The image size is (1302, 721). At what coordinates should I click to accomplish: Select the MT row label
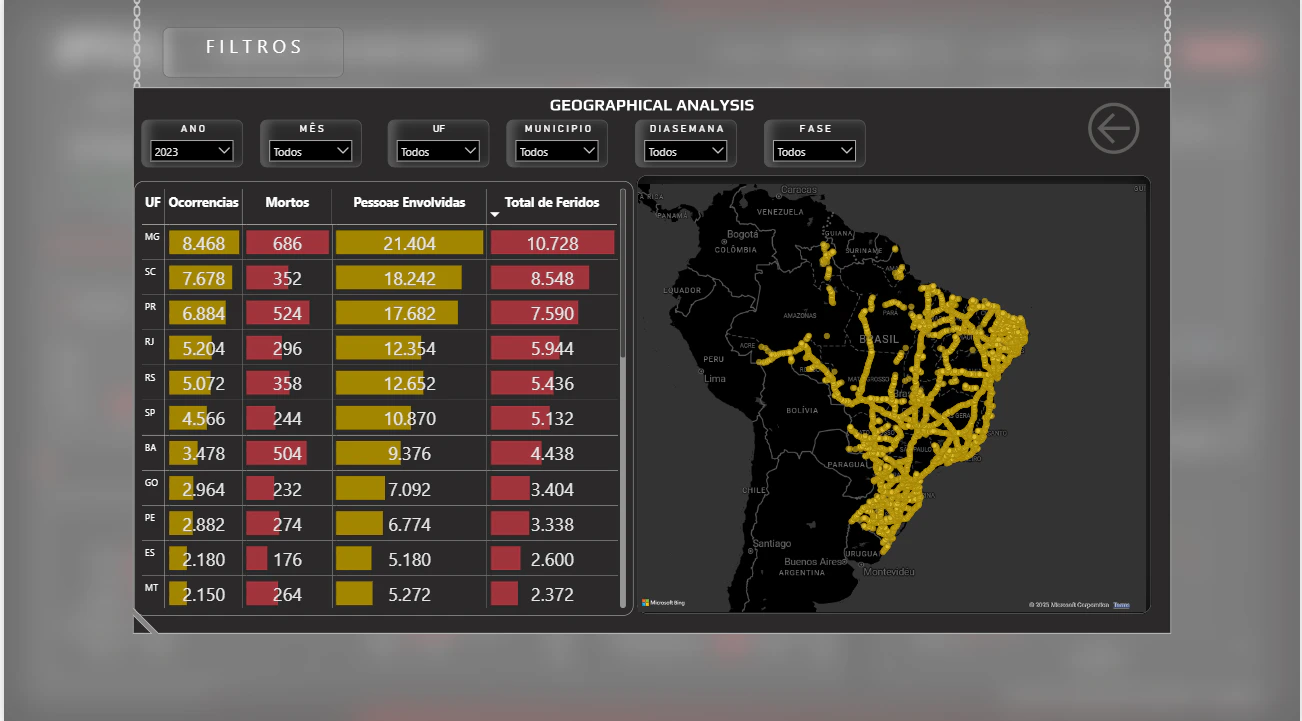[x=151, y=587]
